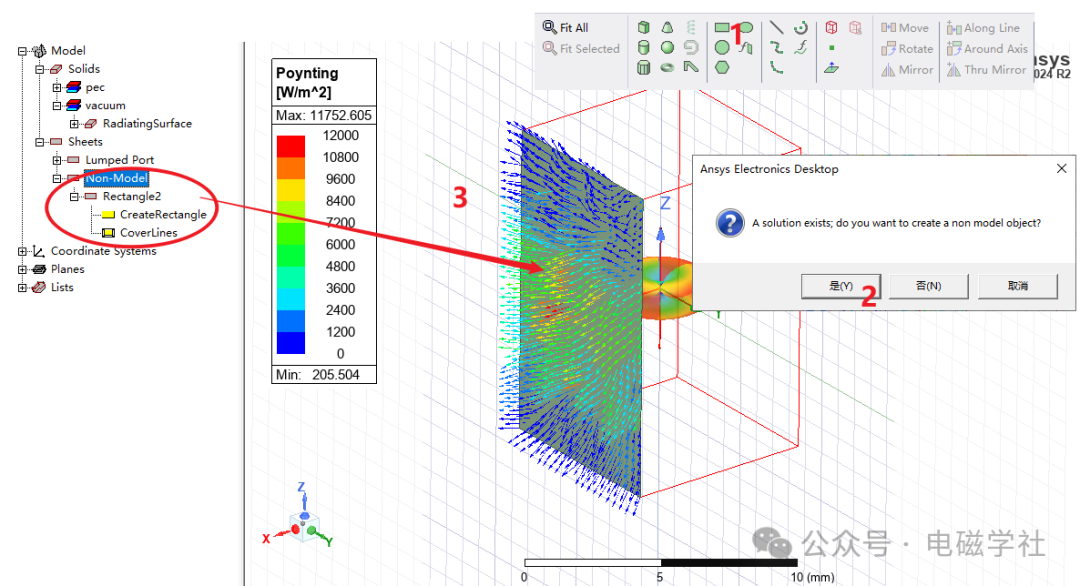Click the blue 0 legend color
This screenshot has height=586, width=1080.
click(291, 343)
